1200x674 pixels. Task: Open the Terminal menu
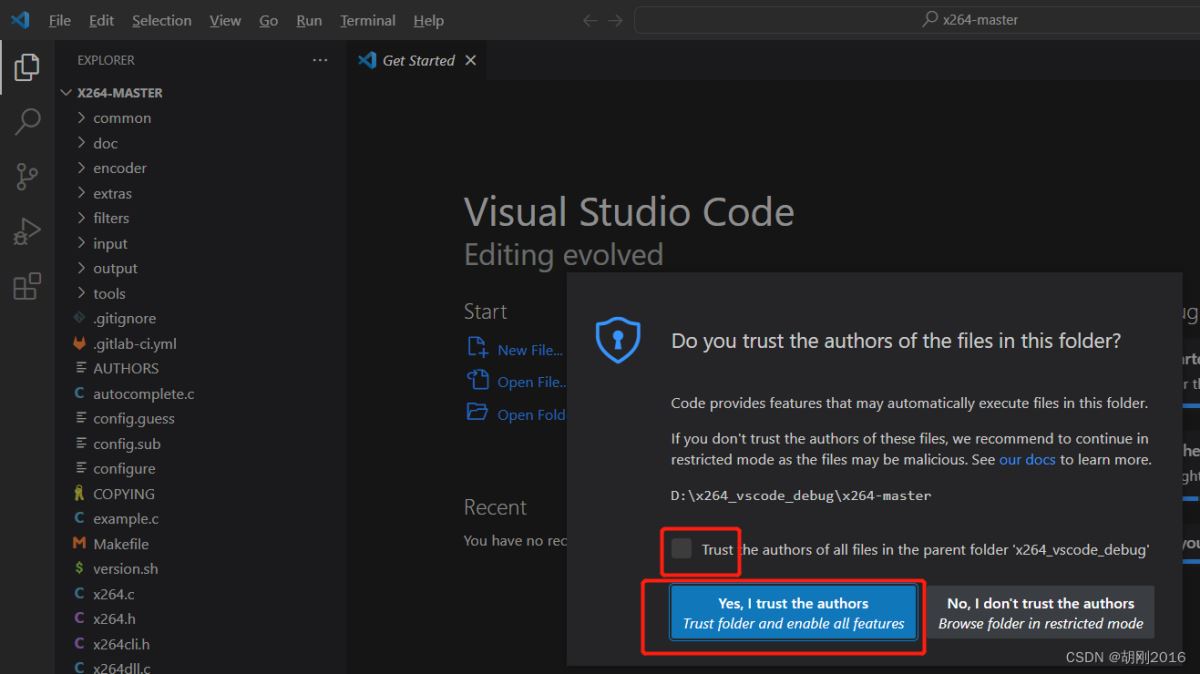point(367,20)
